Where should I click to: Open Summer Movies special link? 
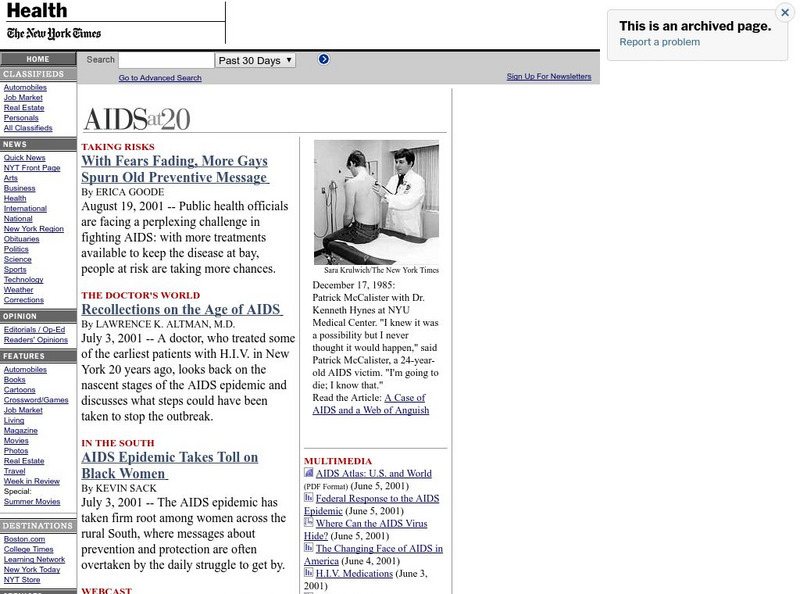(32, 502)
